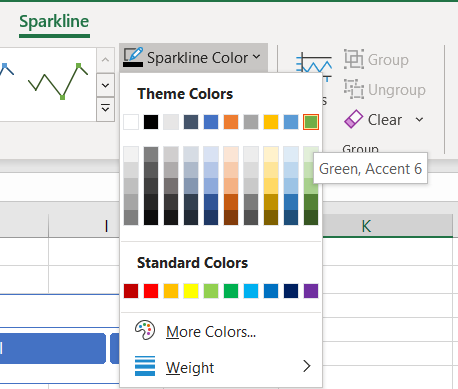Screen dimensions: 458x389
Task: Pick the darkest orange shade swatch
Action: coord(231,217)
